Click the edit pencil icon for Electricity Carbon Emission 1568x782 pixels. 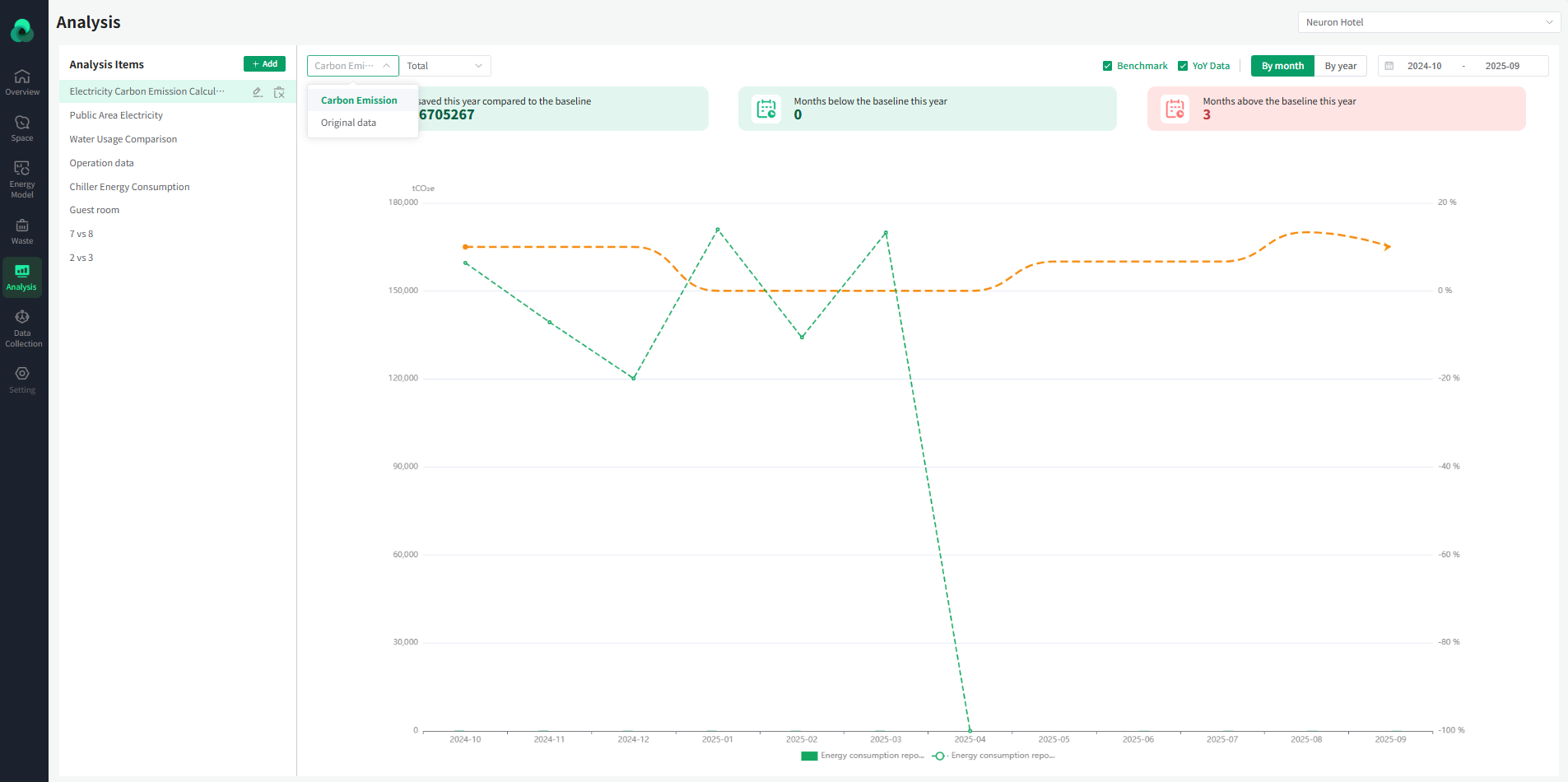point(258,92)
